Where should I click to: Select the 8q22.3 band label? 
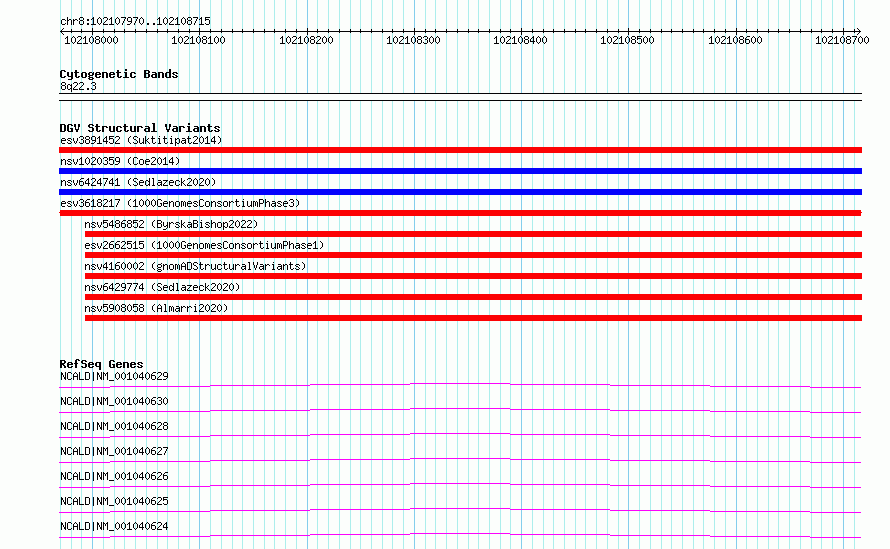(78, 86)
